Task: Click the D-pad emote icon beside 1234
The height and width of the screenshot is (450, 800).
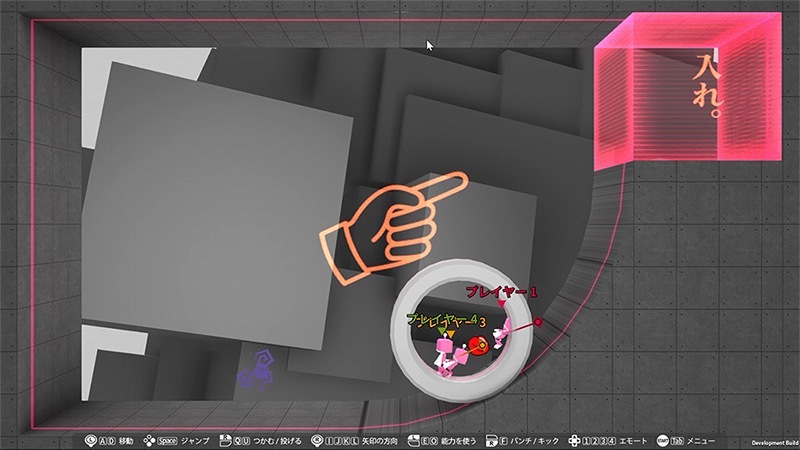Action: point(573,439)
